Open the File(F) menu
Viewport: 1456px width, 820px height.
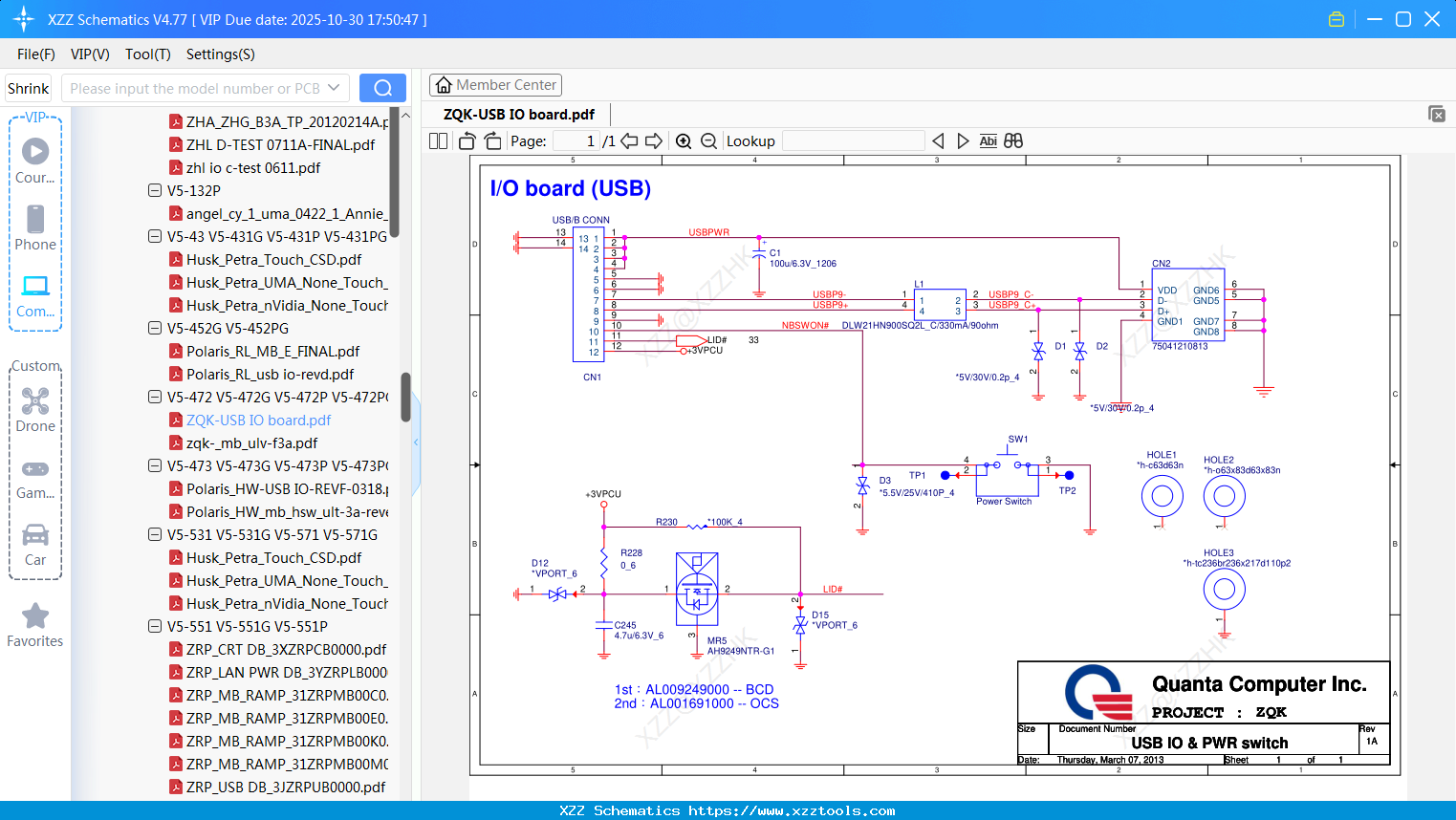click(36, 54)
